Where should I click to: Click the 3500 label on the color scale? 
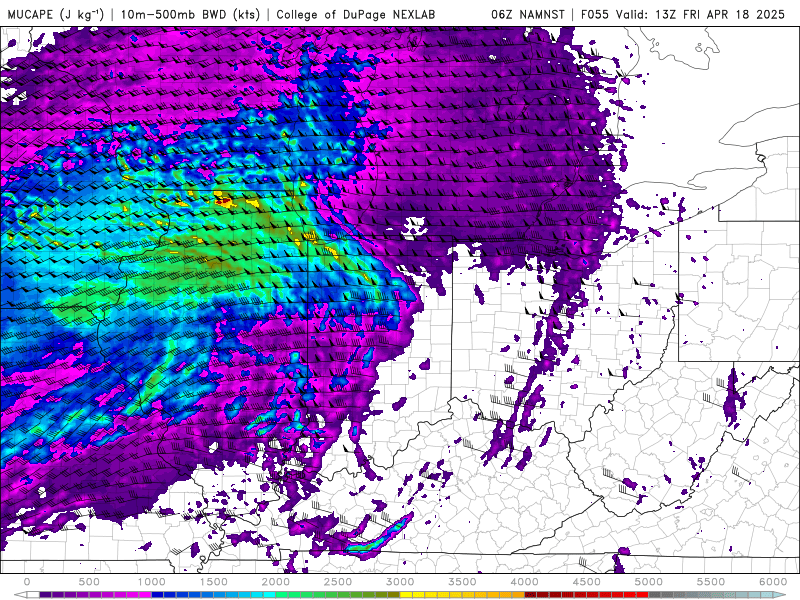coord(462,582)
